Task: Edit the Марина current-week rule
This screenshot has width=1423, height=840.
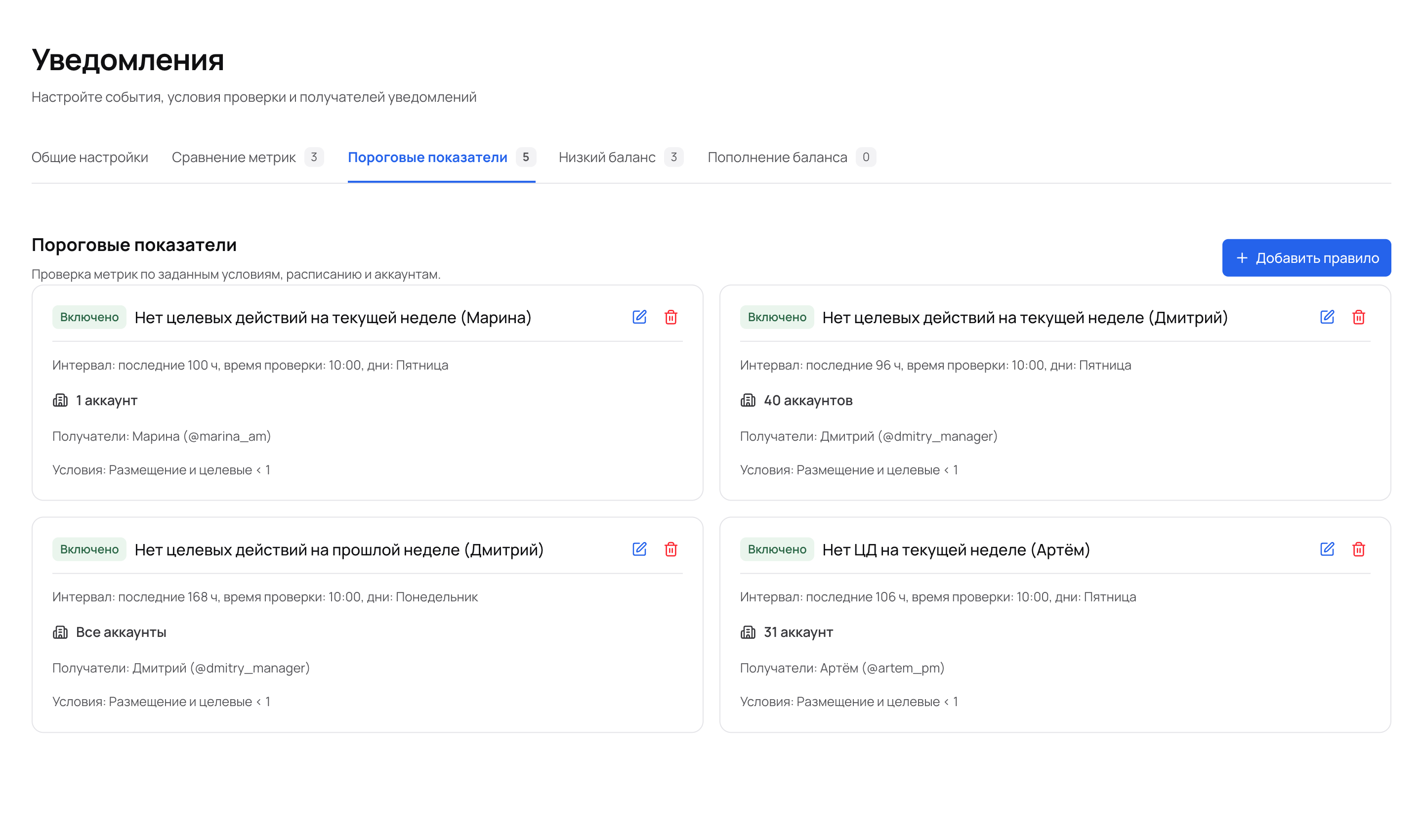Action: (639, 317)
